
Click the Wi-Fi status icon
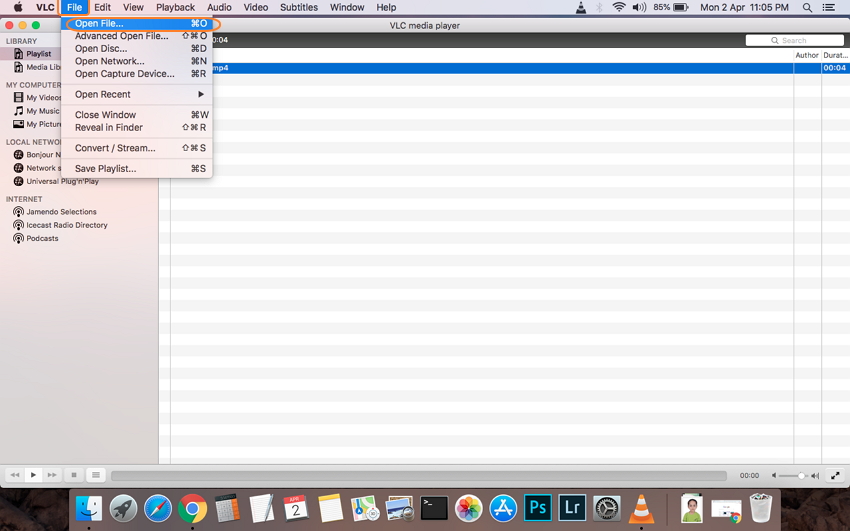pos(619,8)
